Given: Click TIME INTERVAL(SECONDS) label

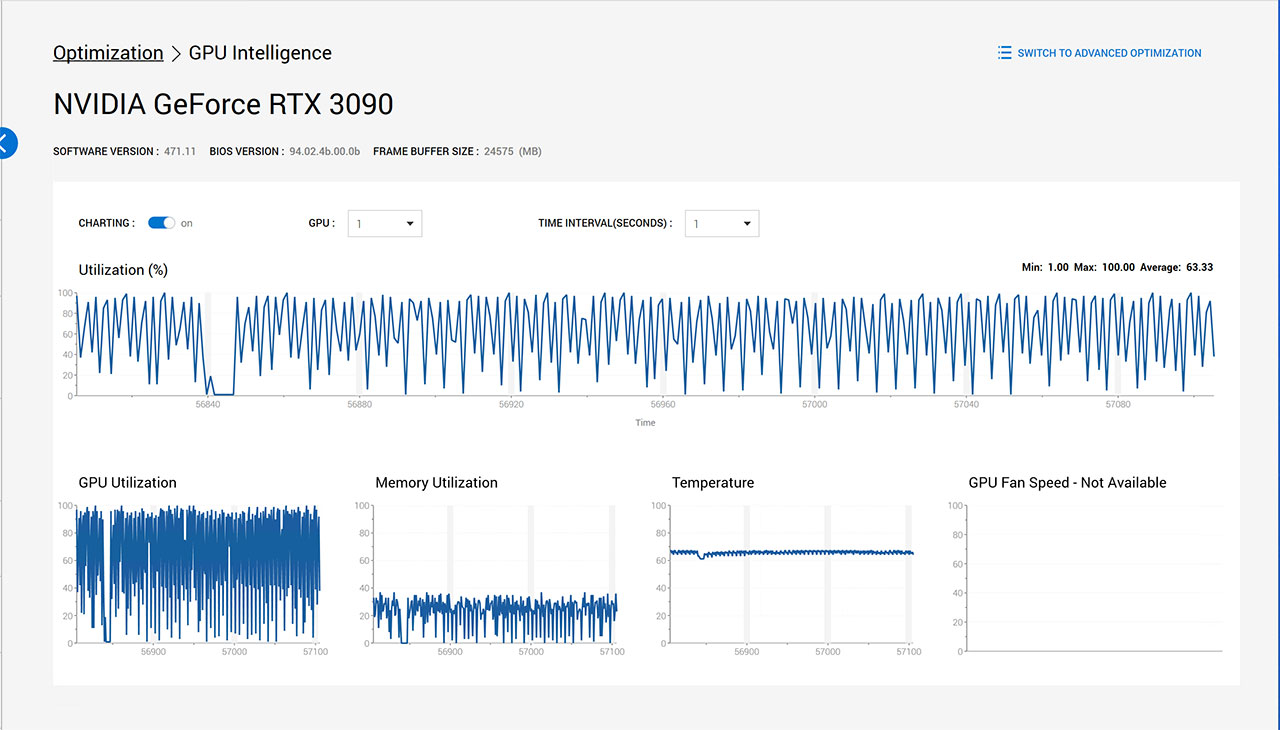Looking at the screenshot, I should tap(605, 223).
